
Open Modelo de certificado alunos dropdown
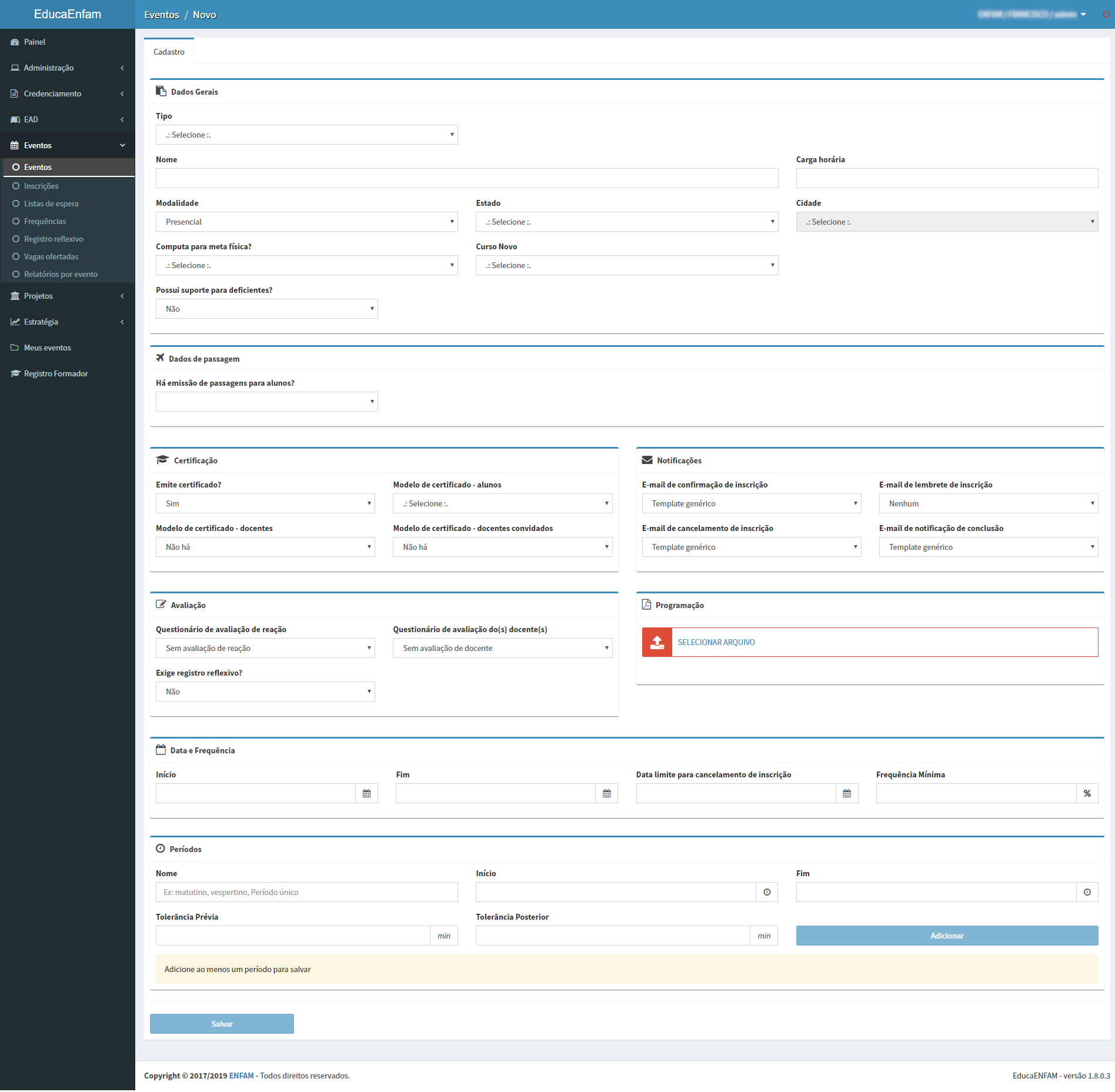[x=502, y=503]
